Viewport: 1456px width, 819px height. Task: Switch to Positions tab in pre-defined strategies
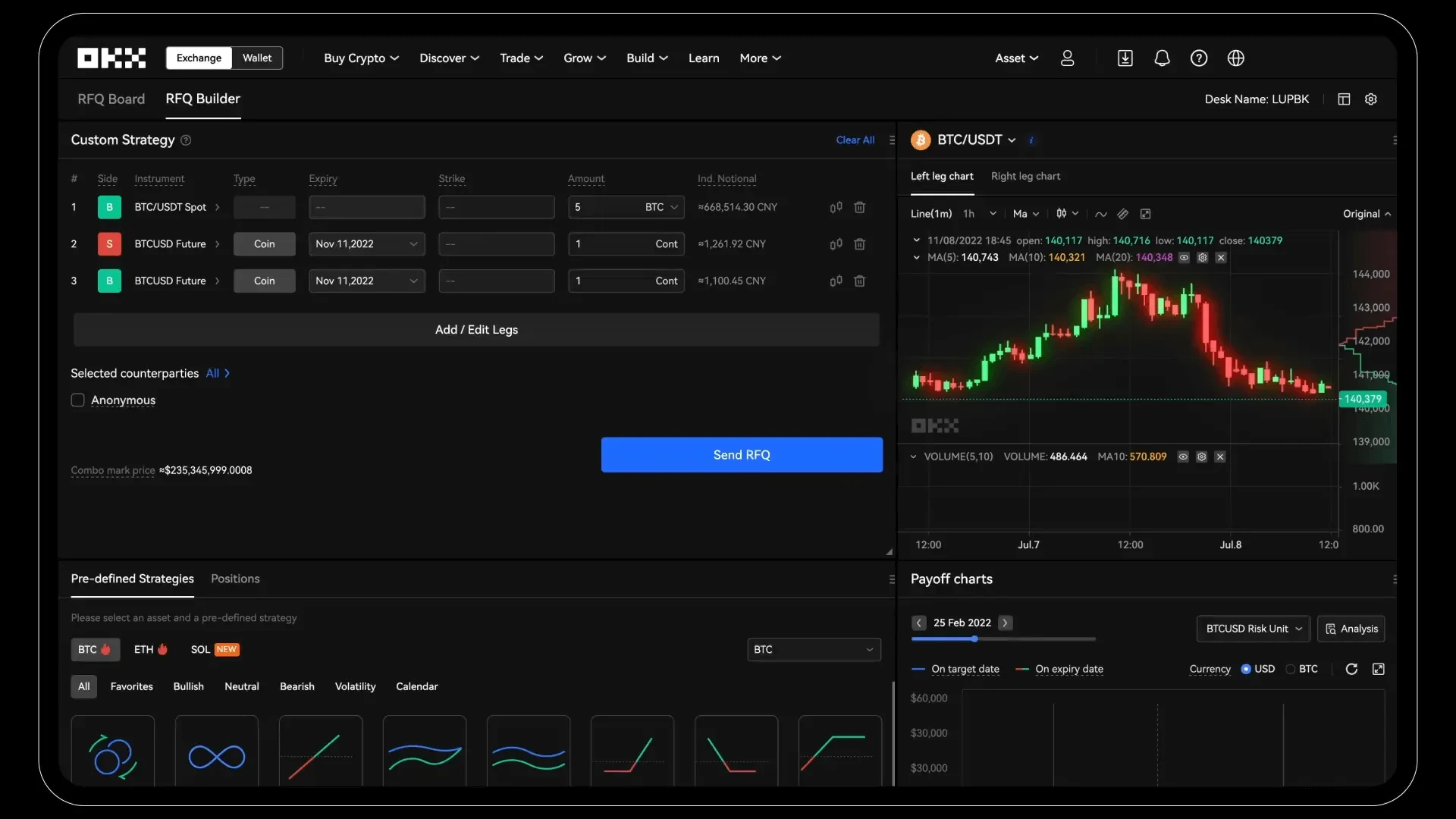coord(235,578)
